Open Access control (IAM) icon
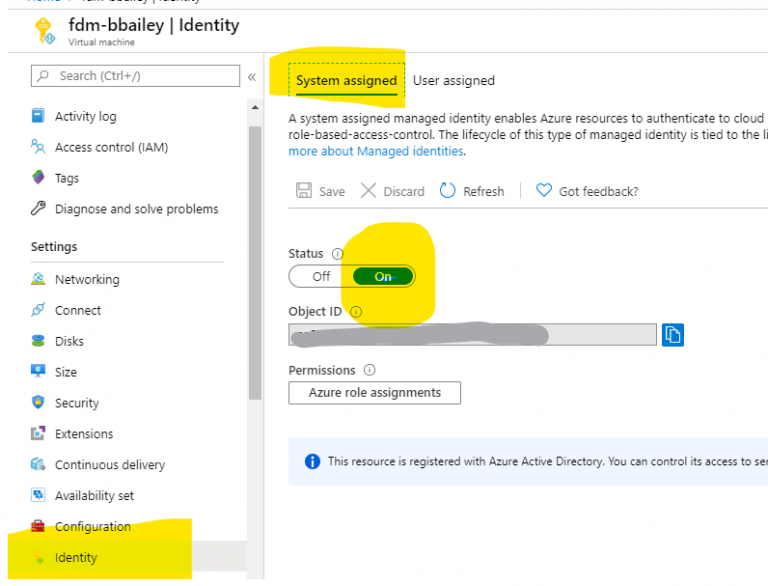This screenshot has height=586, width=768. [38, 147]
